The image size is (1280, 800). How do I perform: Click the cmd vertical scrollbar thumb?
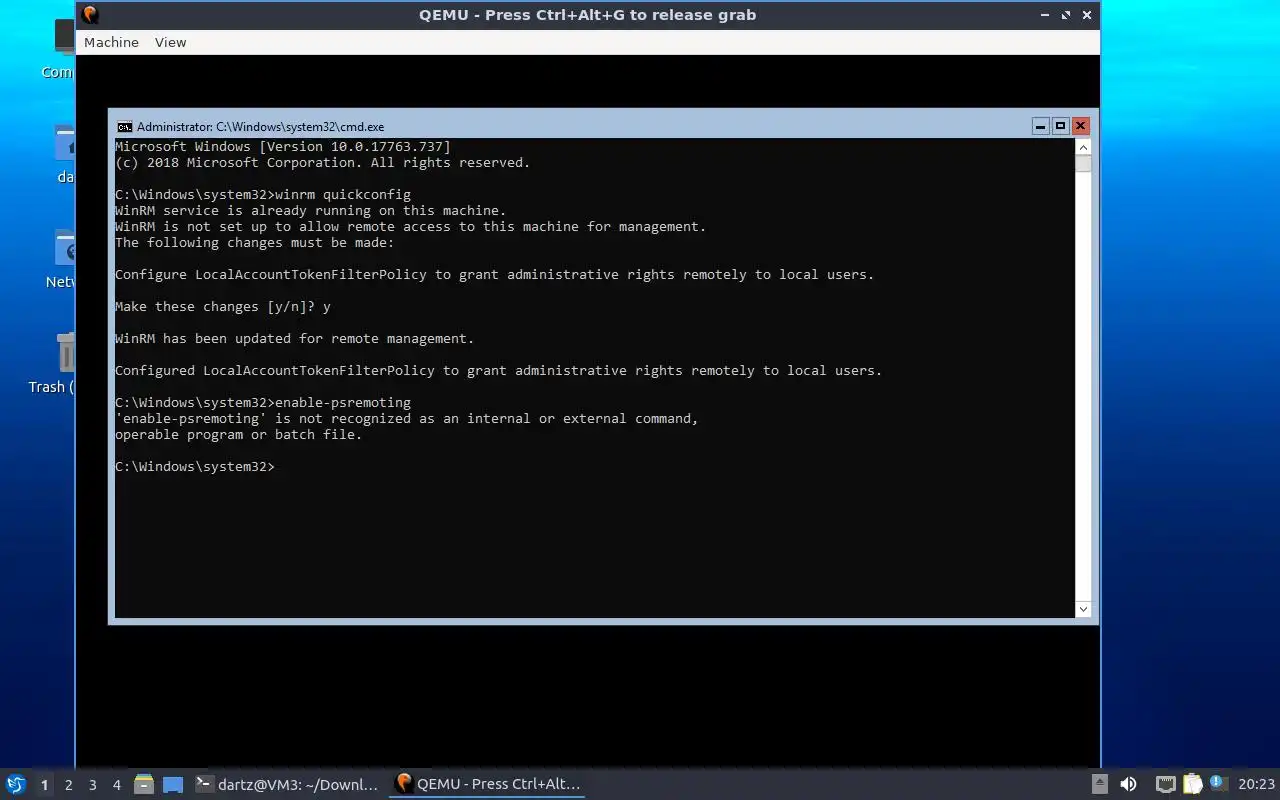click(x=1083, y=164)
